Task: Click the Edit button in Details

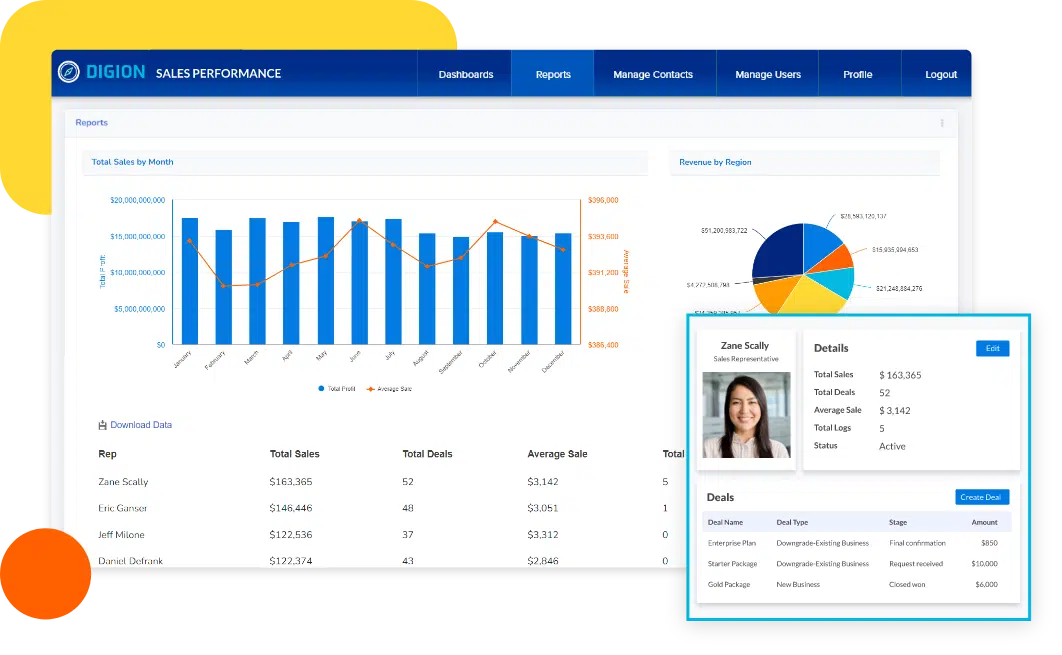Action: click(992, 348)
